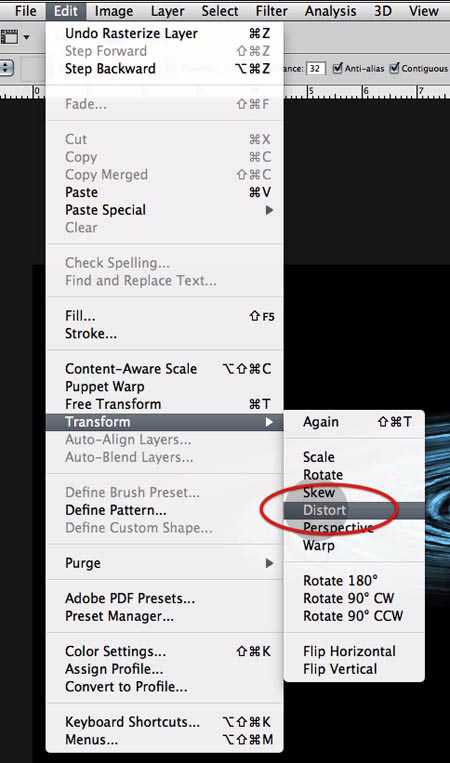Open the View menu
The width and height of the screenshot is (450, 763).
423,11
